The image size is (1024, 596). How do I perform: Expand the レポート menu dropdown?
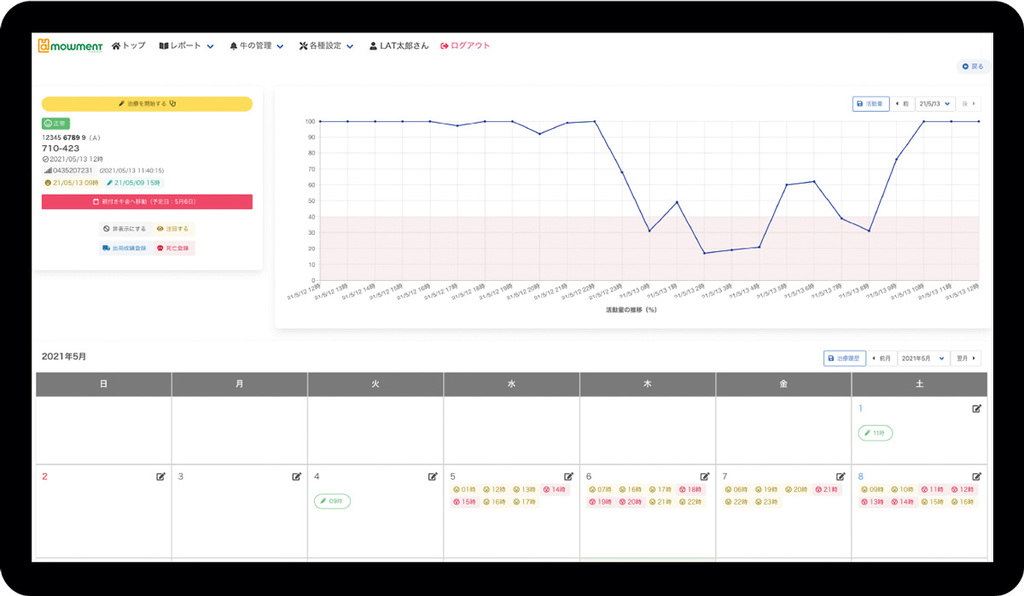[186, 46]
